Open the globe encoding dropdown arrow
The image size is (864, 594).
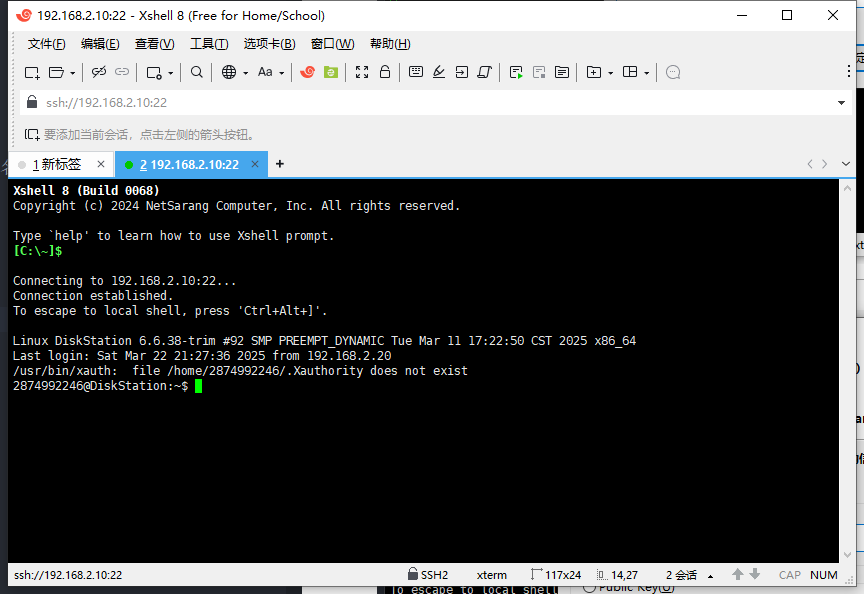pyautogui.click(x=245, y=73)
